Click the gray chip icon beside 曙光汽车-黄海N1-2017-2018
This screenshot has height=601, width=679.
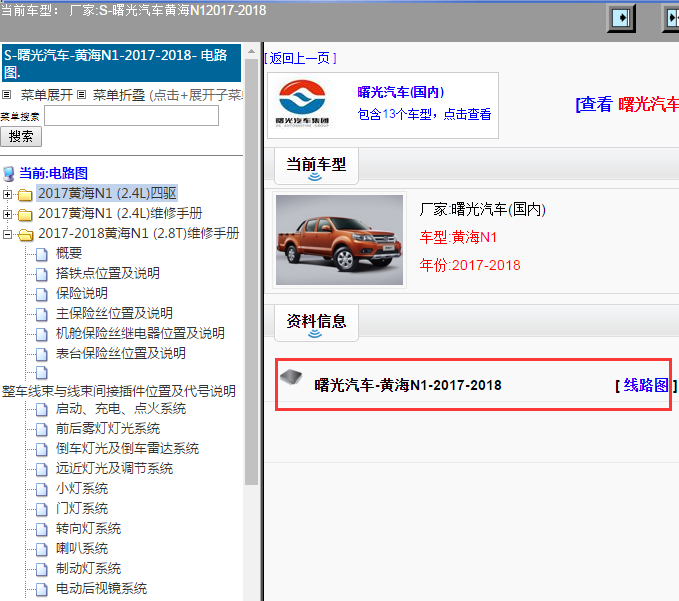[x=291, y=377]
